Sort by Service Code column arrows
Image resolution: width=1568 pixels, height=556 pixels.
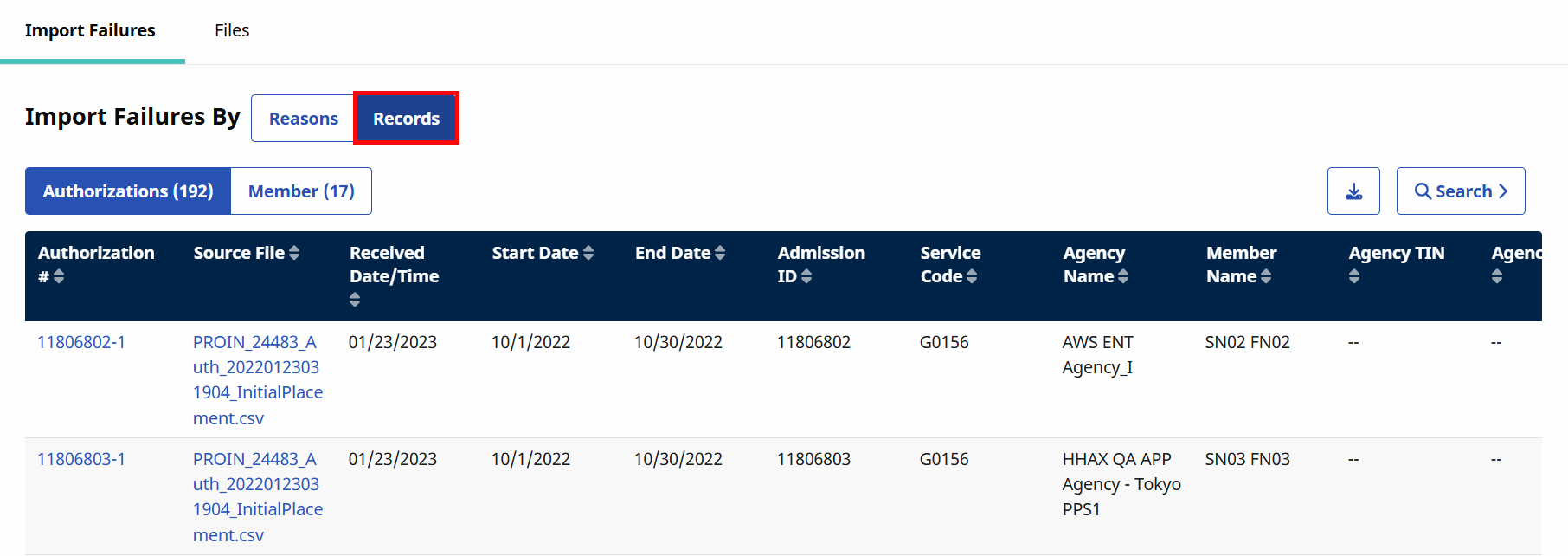[x=972, y=276]
